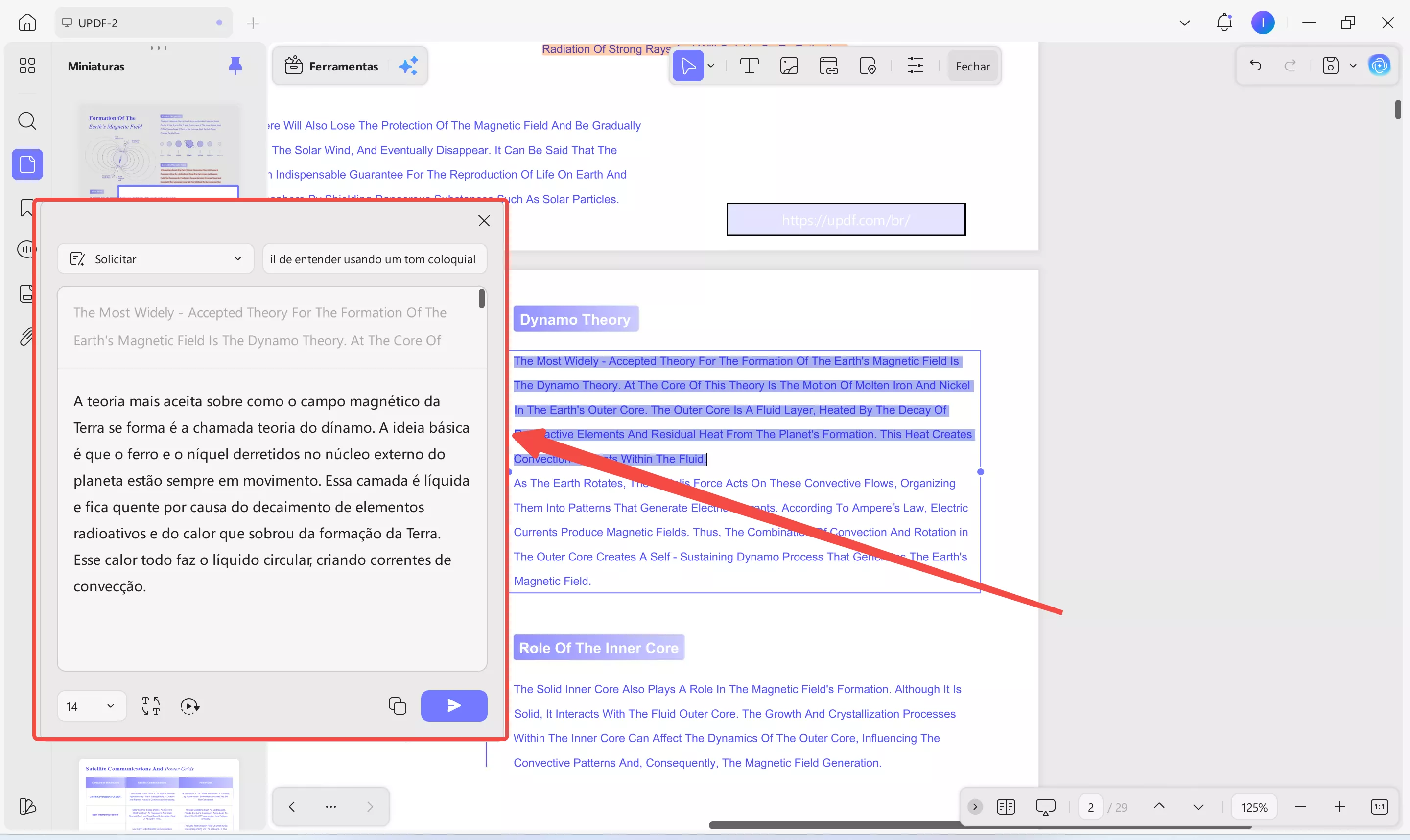Image resolution: width=1410 pixels, height=840 pixels.
Task: Expand the save options chevron
Action: (1353, 65)
